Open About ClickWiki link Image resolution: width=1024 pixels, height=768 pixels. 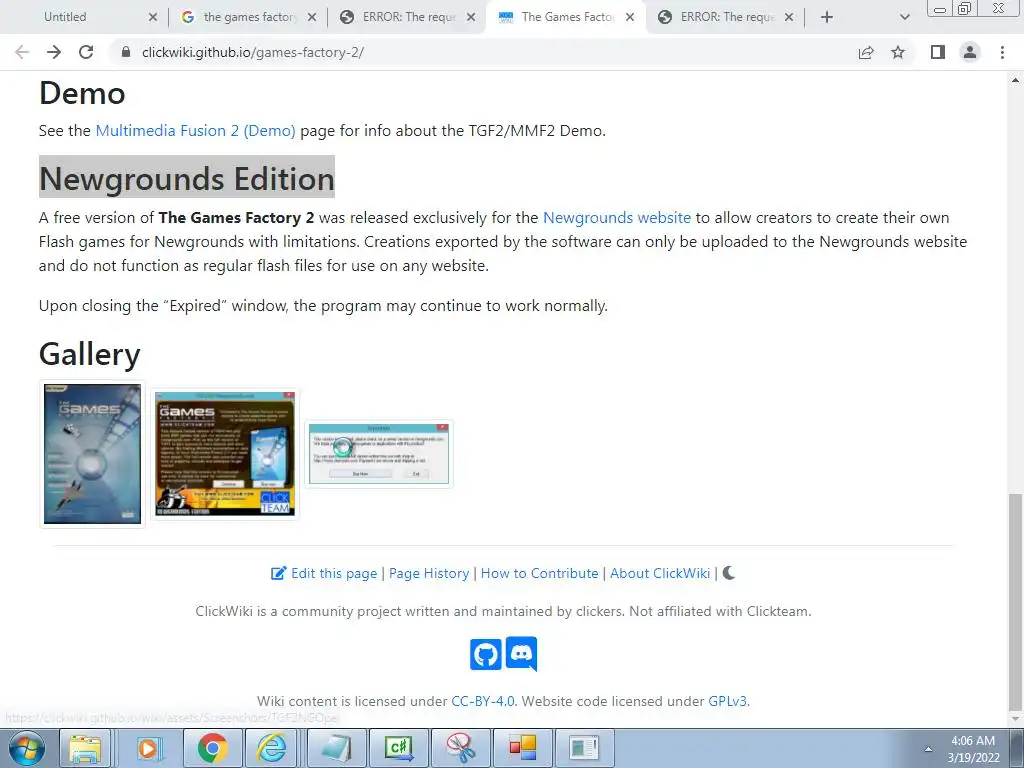pyautogui.click(x=660, y=573)
